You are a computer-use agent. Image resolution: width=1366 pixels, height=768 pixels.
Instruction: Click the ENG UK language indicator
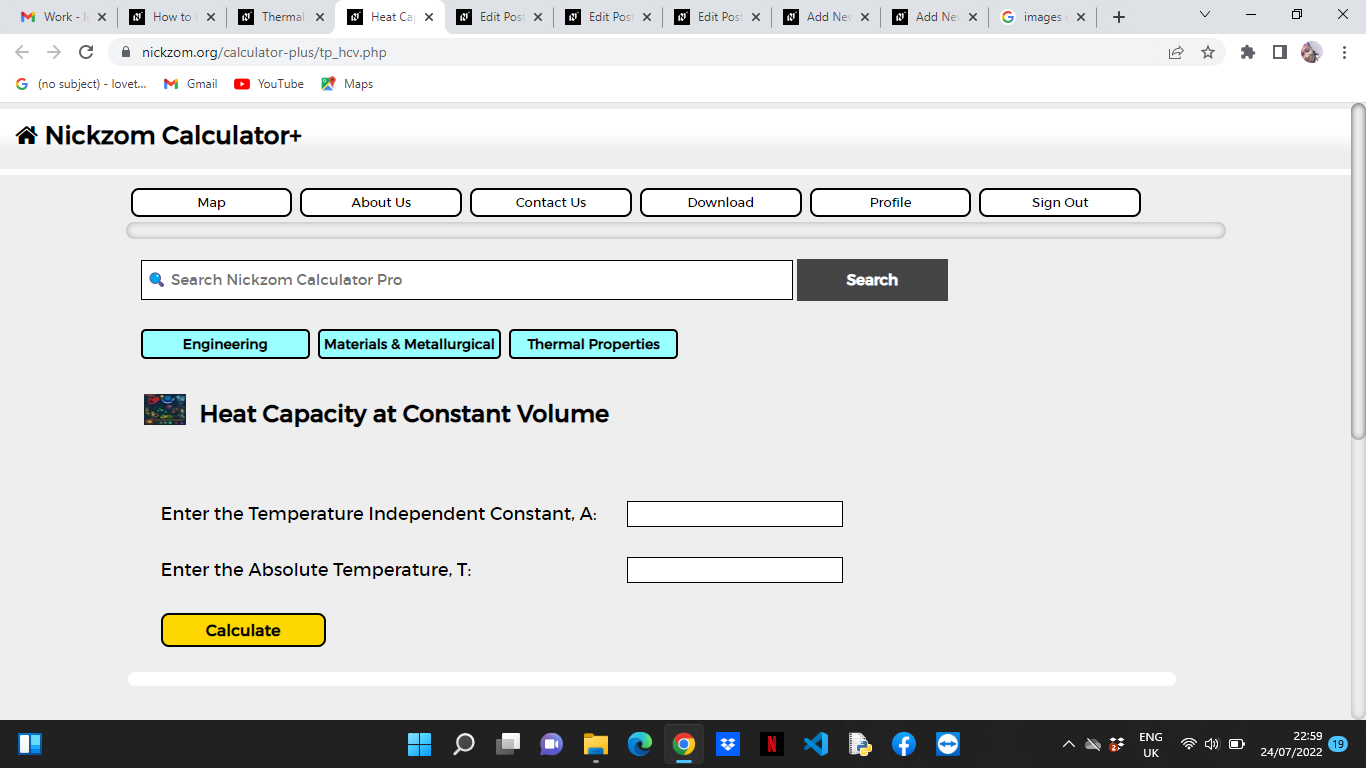[1151, 744]
